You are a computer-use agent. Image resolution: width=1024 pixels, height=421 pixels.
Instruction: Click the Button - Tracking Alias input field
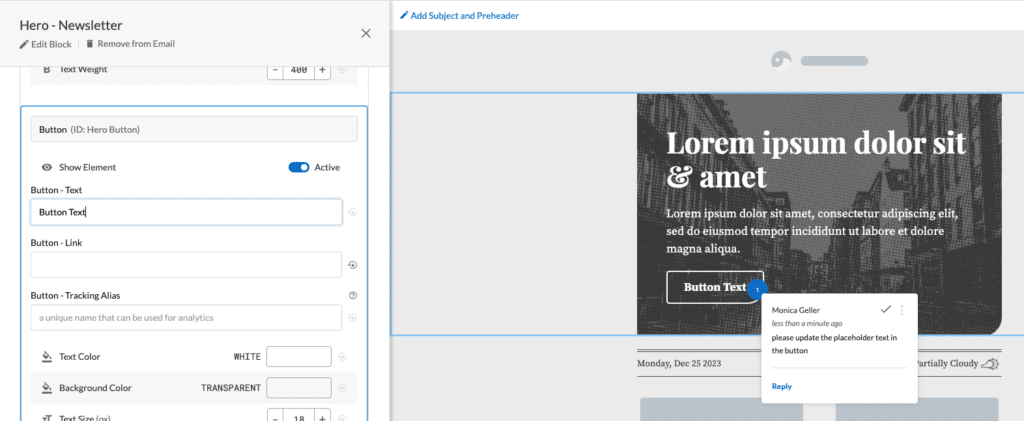click(x=186, y=318)
